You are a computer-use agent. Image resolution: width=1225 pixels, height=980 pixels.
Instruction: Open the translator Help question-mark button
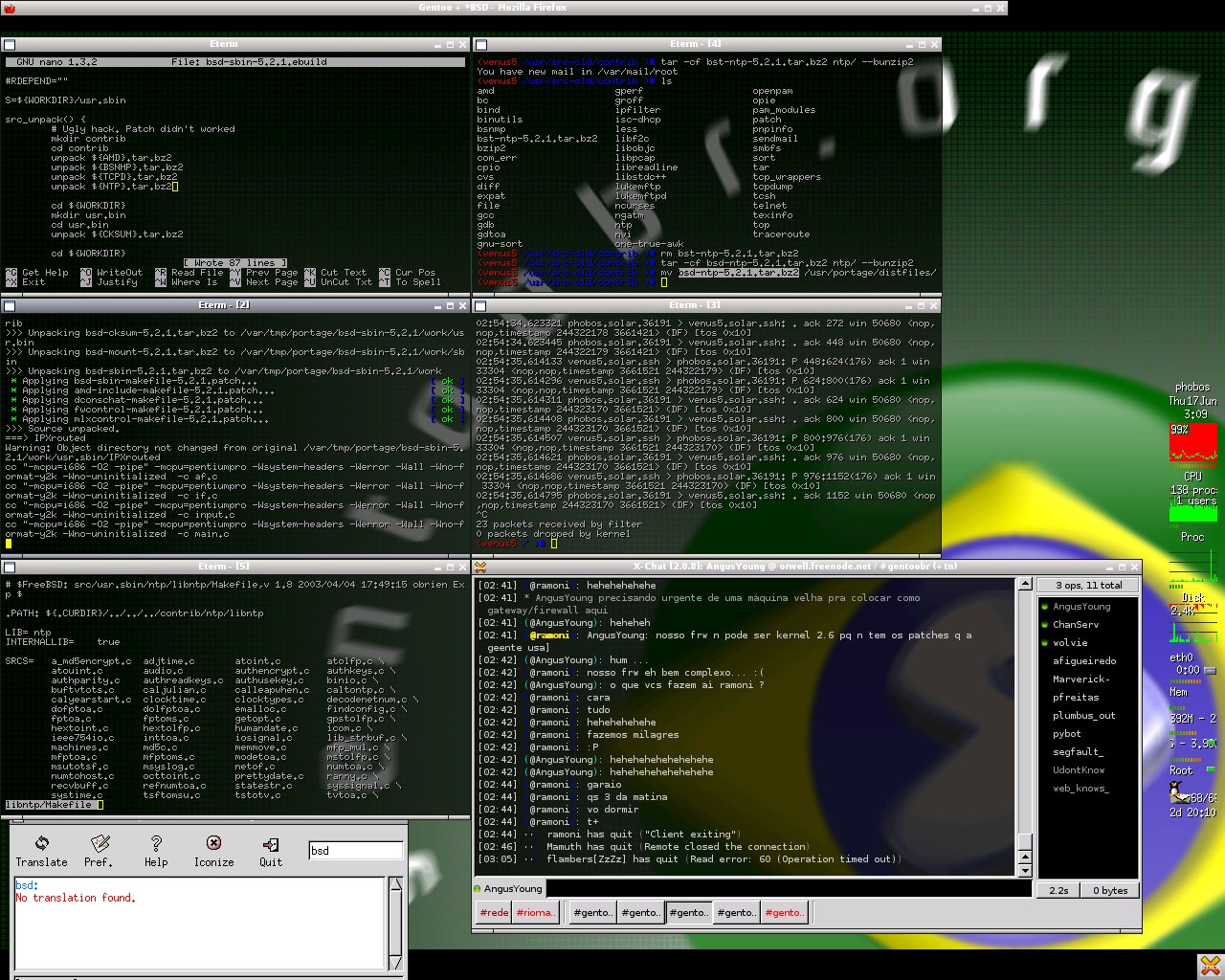[x=156, y=851]
